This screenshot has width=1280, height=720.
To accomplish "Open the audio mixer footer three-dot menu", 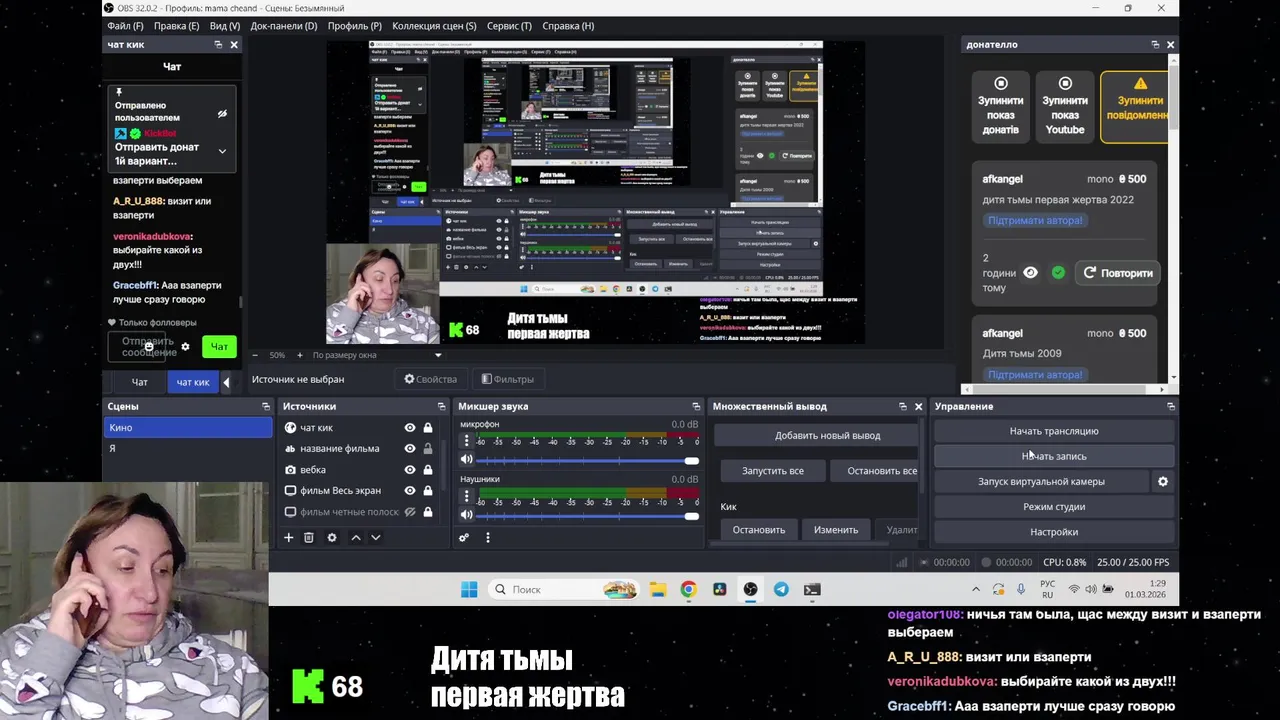I will pos(487,537).
